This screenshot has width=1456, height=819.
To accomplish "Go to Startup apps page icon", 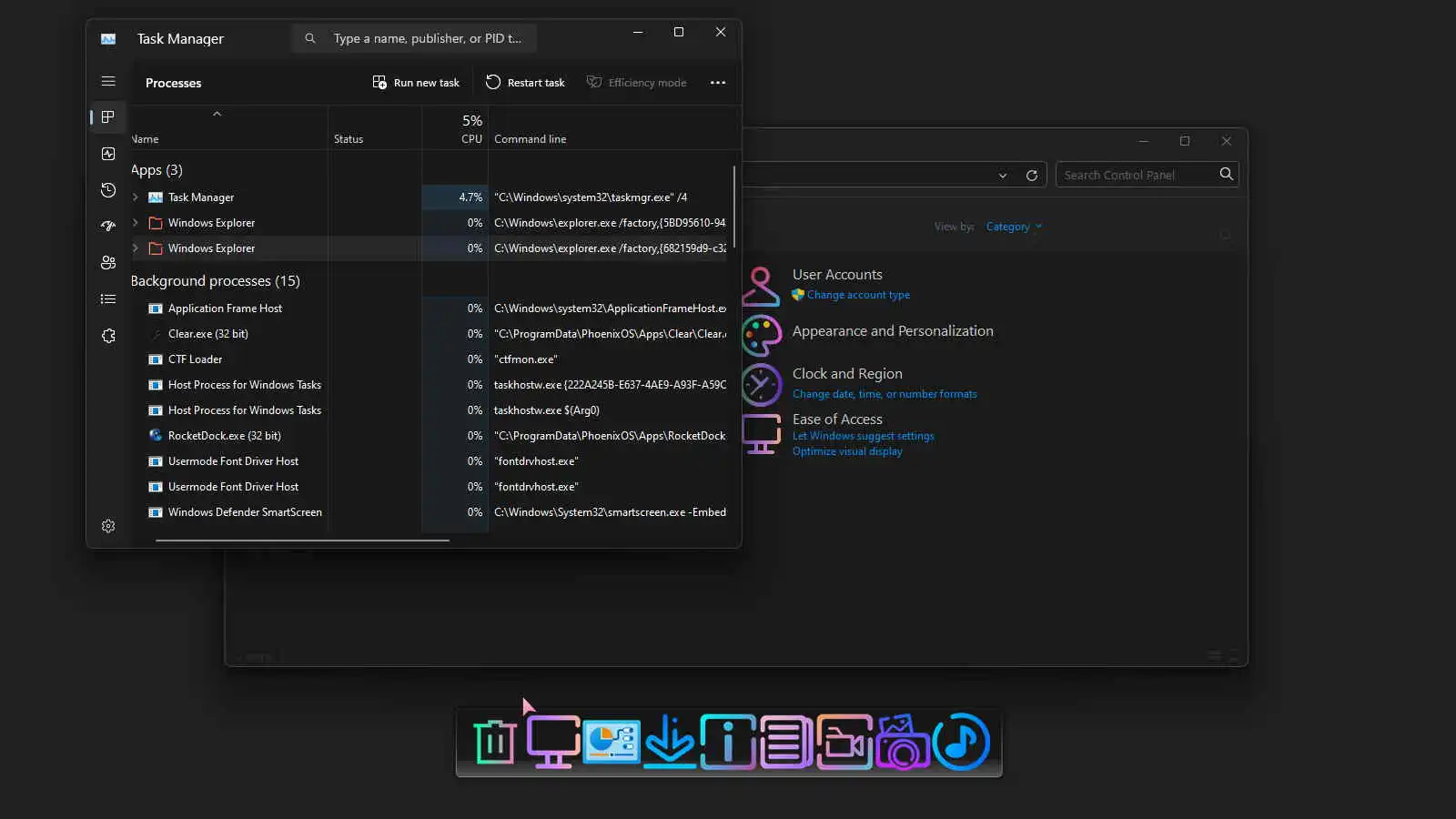I will (x=108, y=227).
